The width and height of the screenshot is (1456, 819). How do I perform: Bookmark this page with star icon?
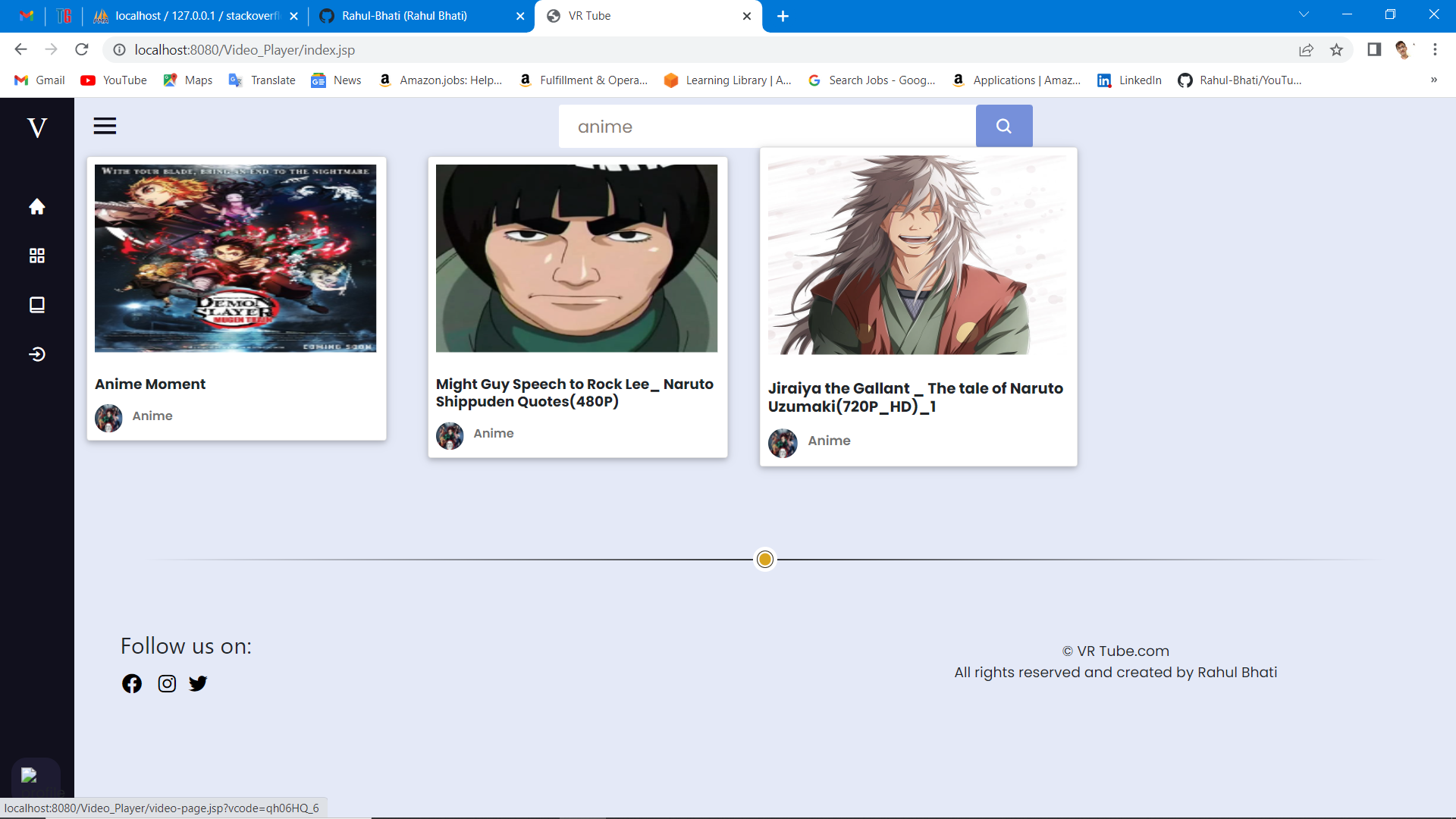click(x=1336, y=50)
